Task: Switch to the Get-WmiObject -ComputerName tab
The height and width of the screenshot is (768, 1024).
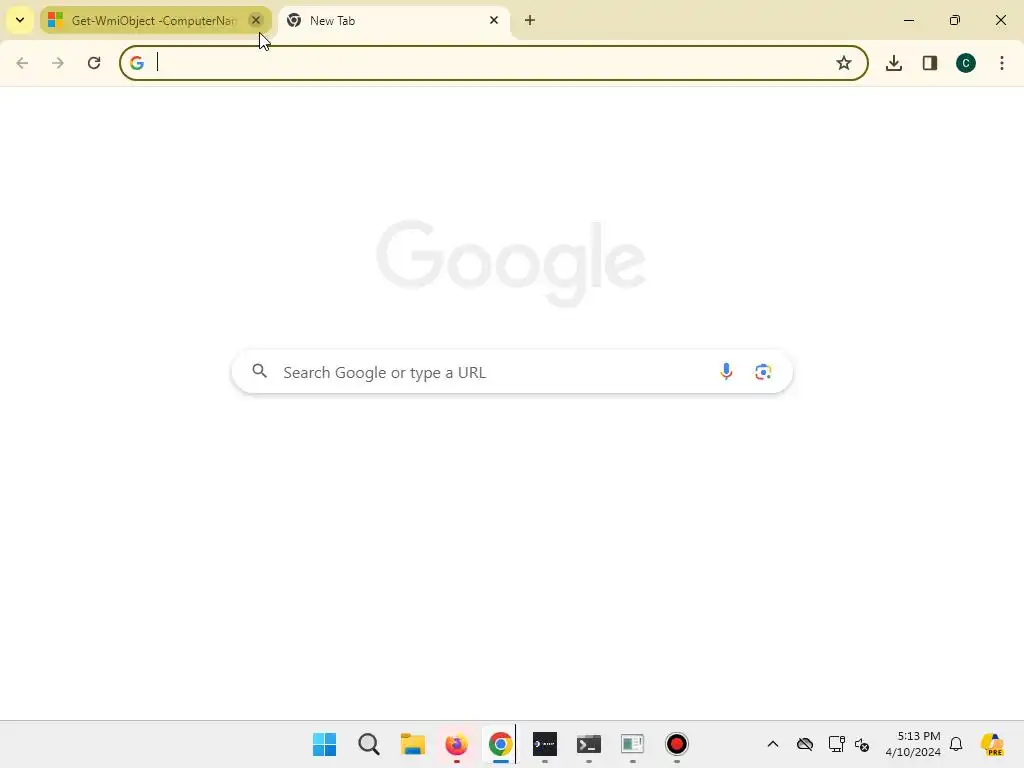Action: coord(155,20)
